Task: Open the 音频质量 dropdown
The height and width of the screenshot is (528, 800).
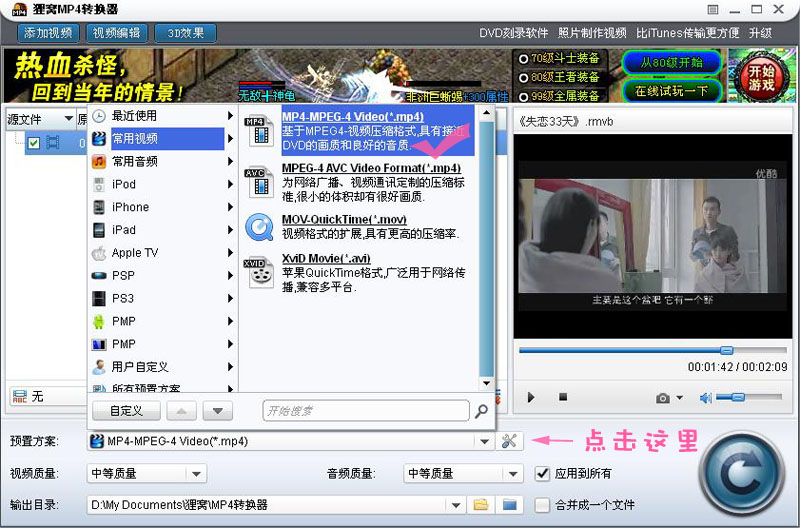Action: pos(513,474)
